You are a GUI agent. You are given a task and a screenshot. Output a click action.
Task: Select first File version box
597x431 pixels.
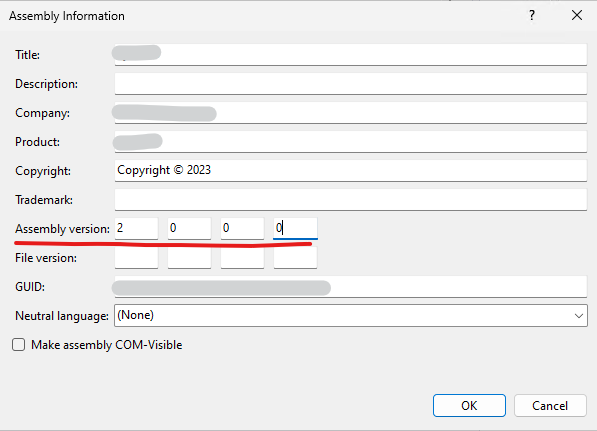click(136, 258)
